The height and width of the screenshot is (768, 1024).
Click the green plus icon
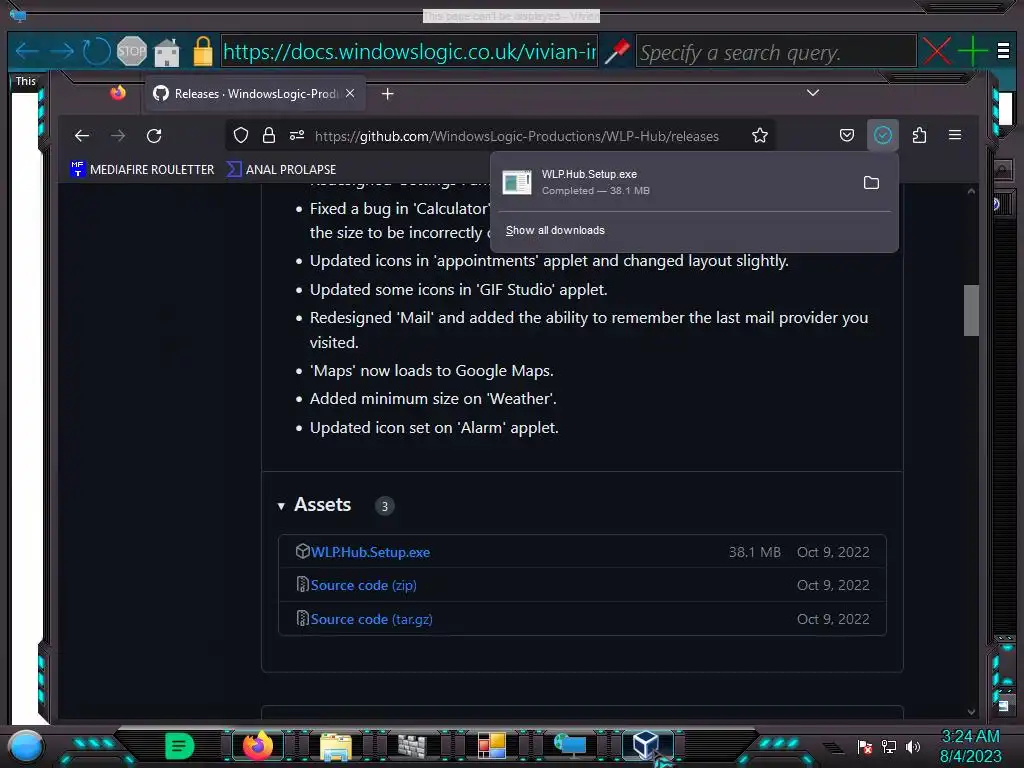click(x=972, y=51)
